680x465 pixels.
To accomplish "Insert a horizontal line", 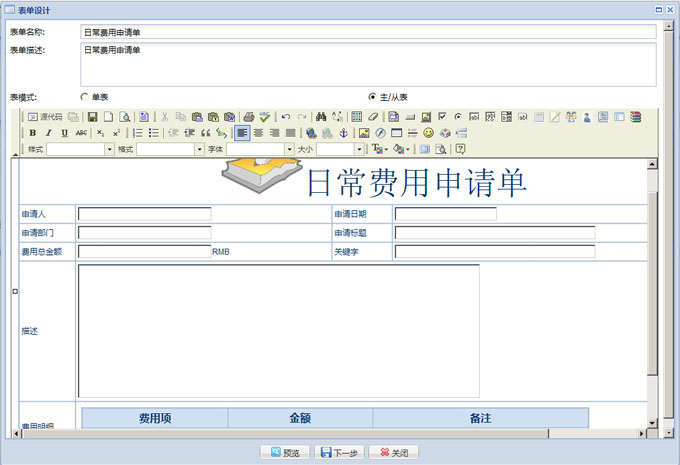I will (x=412, y=133).
